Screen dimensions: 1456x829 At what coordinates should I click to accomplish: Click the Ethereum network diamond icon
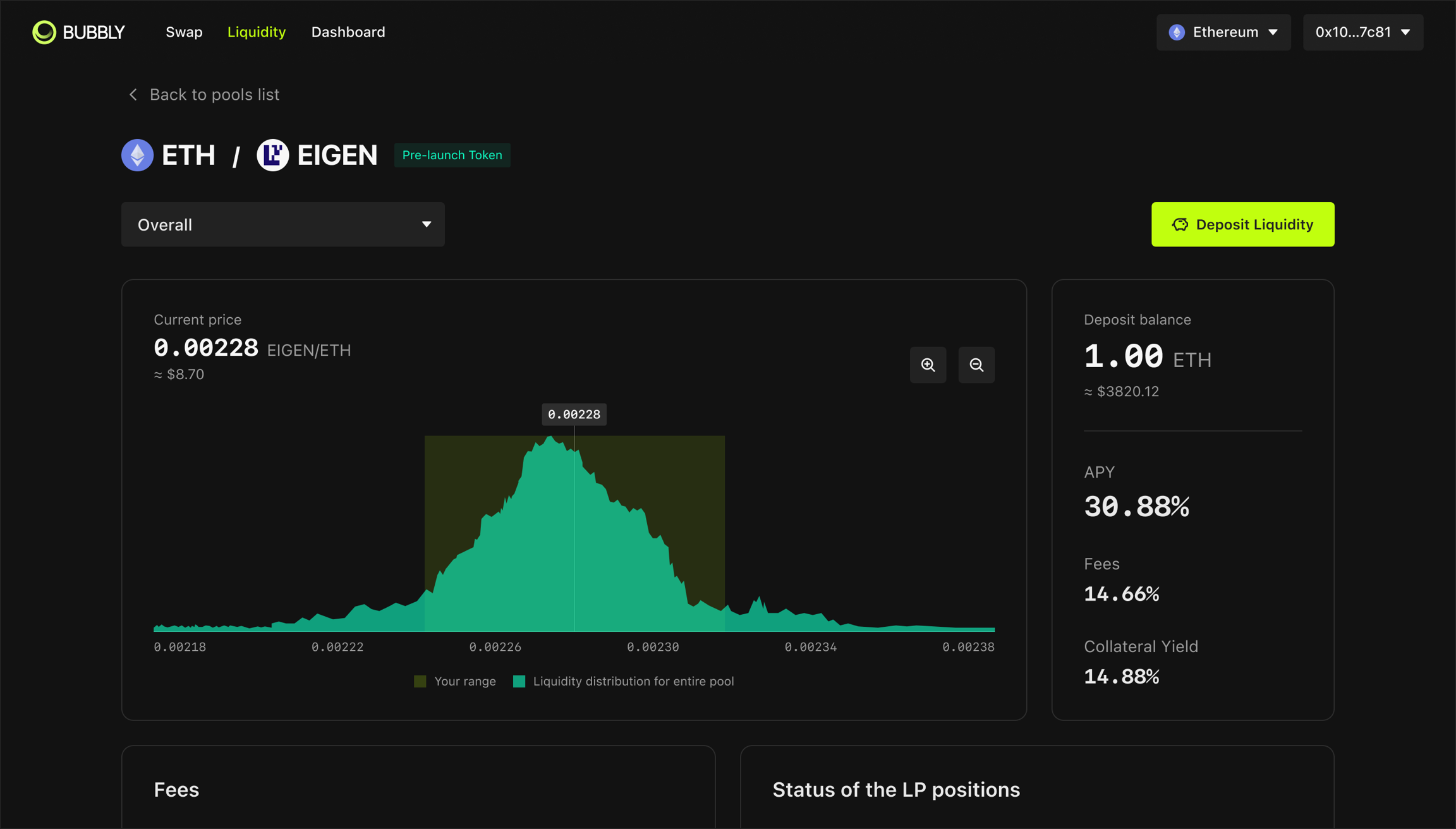(1177, 32)
